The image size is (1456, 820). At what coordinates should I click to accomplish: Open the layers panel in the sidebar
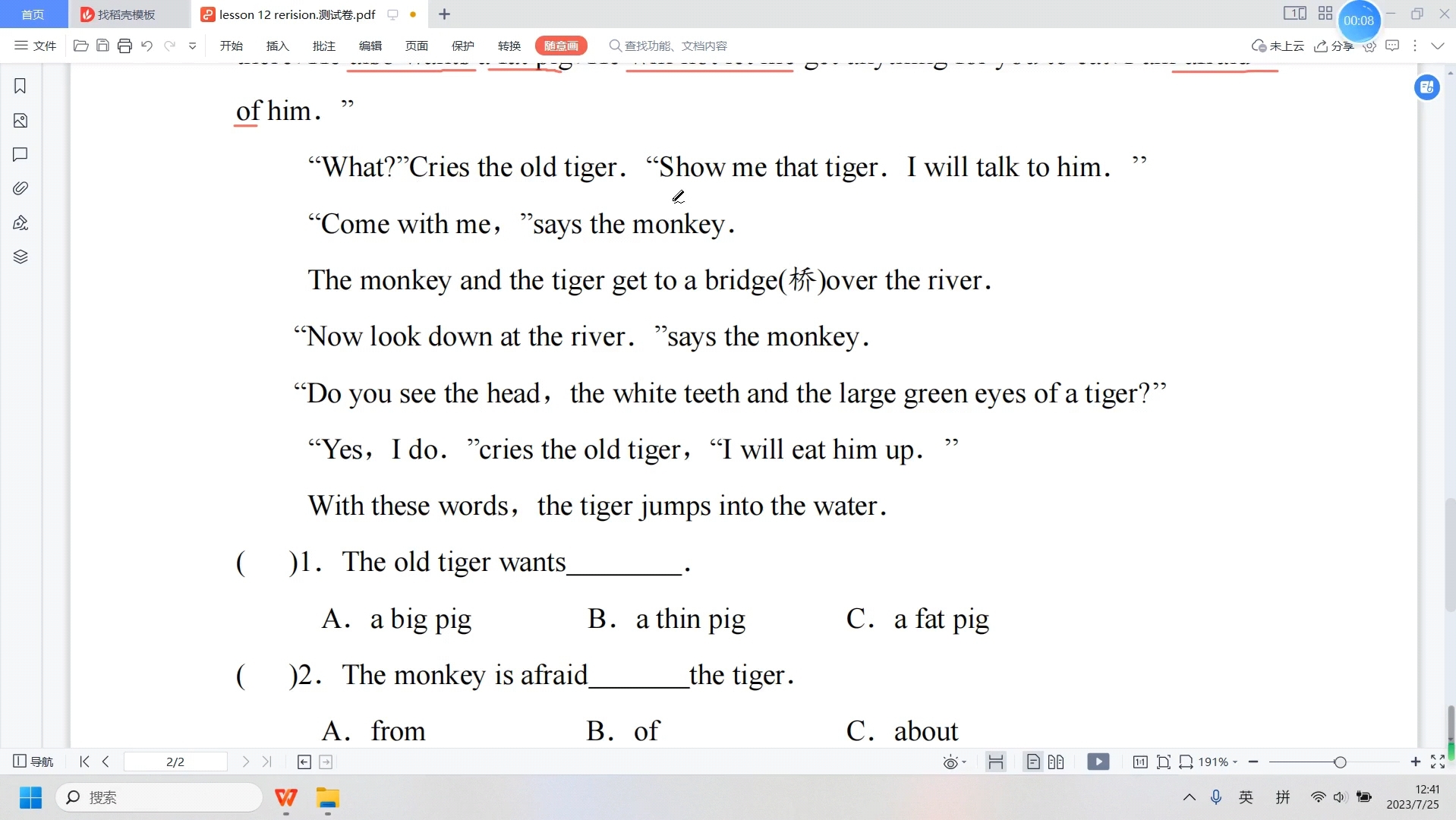click(x=20, y=257)
